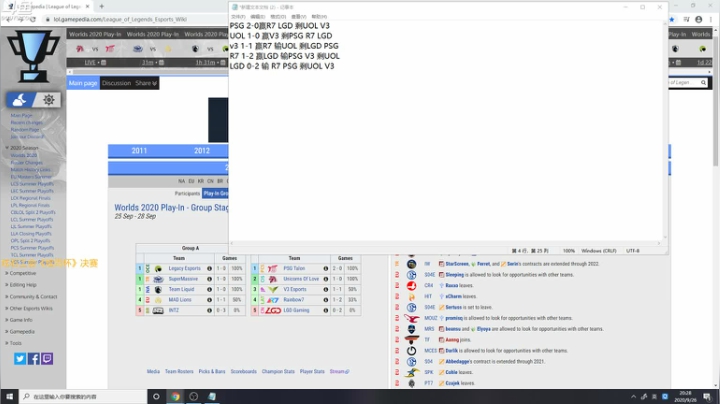The image size is (720, 404).
Task: Expand the Competitive sidebar section
Action: [21, 273]
